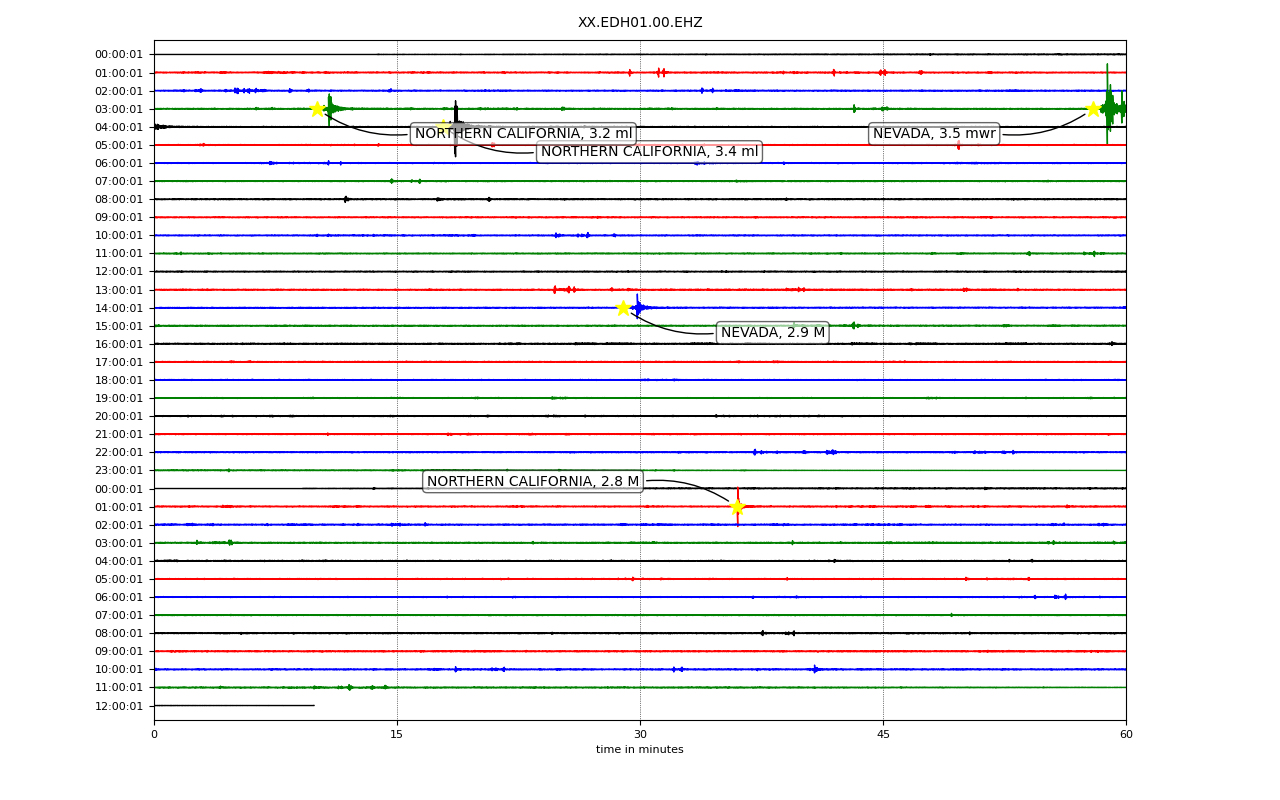Select the NEVADA, 3.5 mwr annotation label

(x=934, y=134)
